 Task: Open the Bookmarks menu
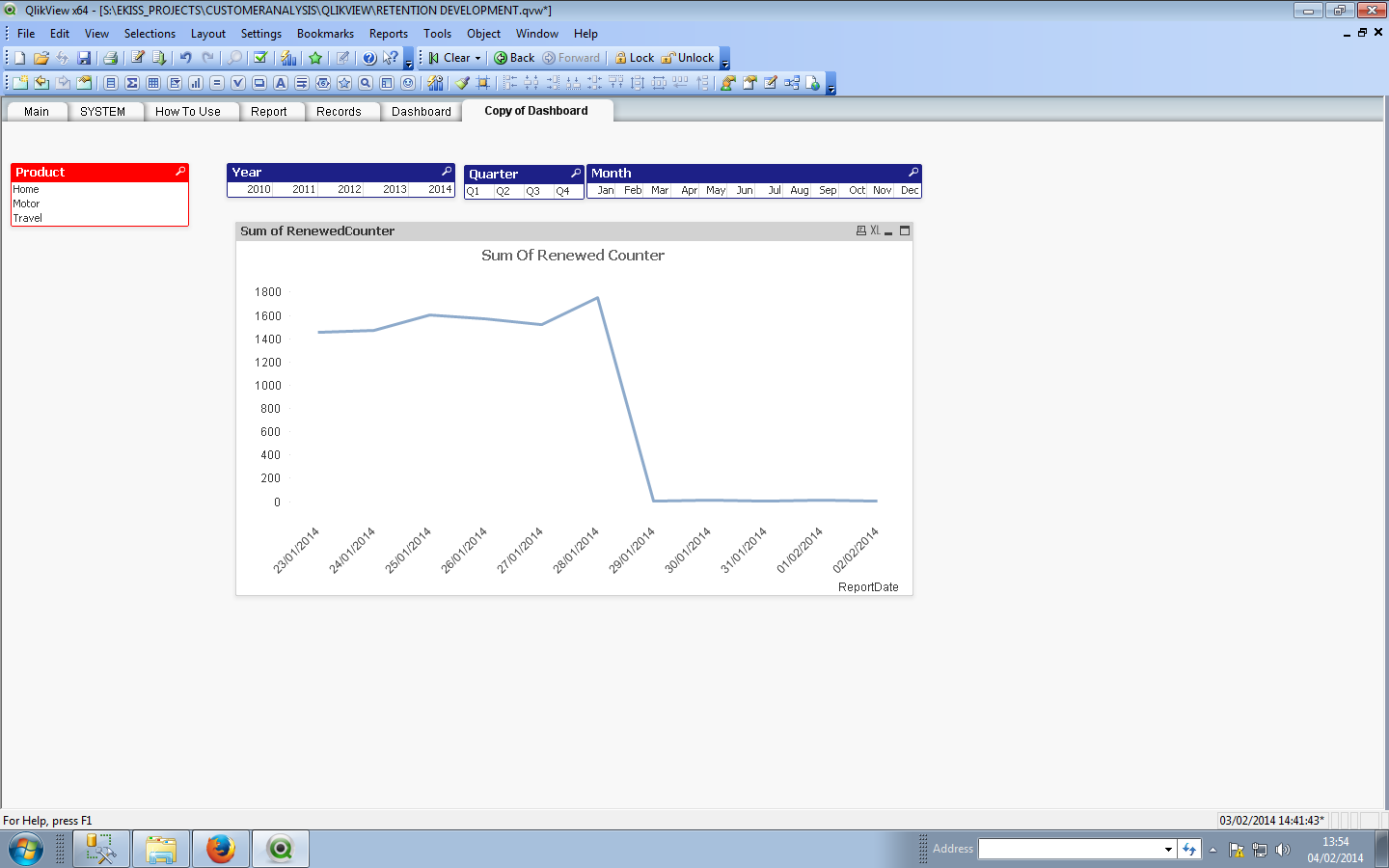[x=325, y=34]
